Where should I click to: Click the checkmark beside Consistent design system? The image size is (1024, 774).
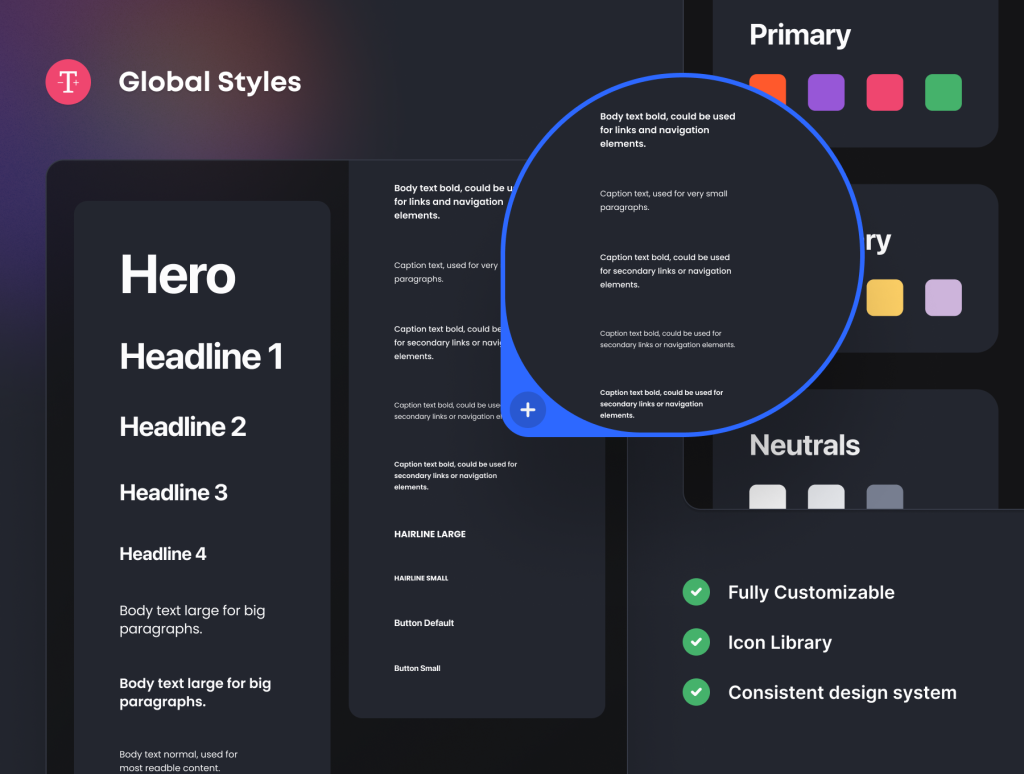pos(696,692)
